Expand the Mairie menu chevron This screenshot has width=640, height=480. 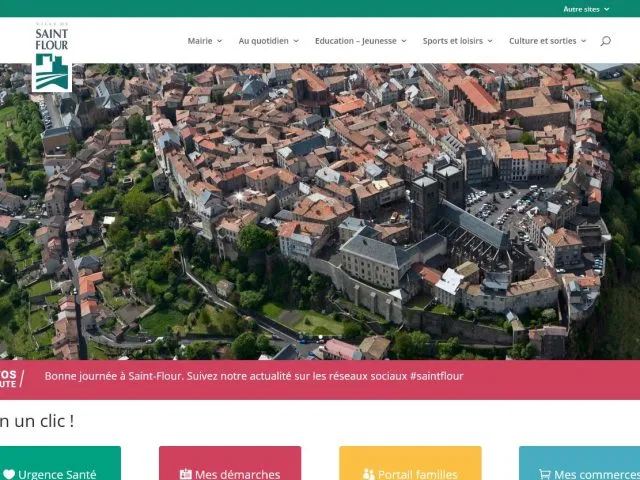point(221,41)
